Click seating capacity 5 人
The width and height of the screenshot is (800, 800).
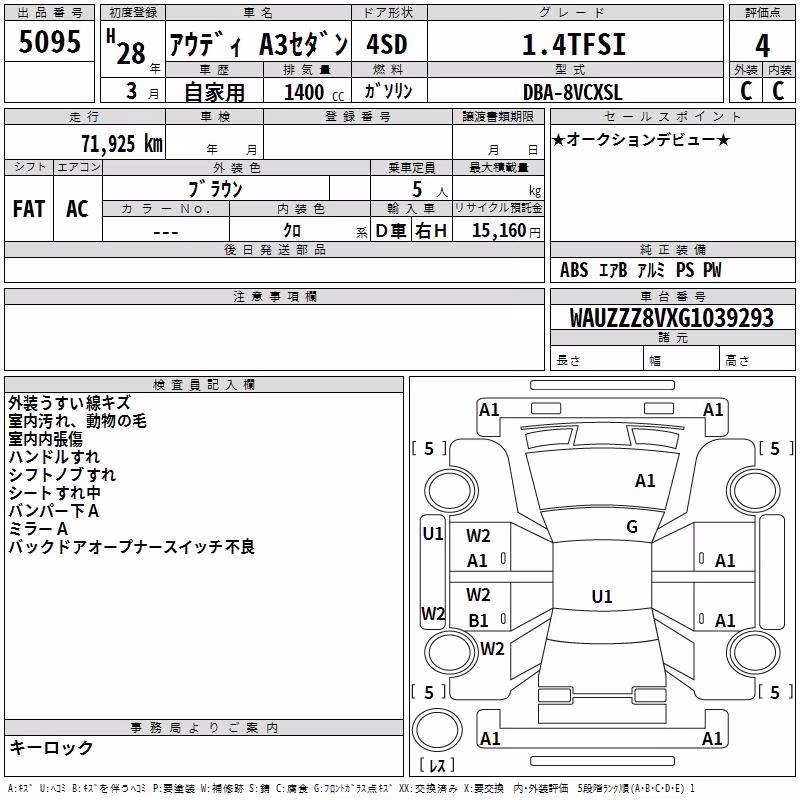point(430,190)
